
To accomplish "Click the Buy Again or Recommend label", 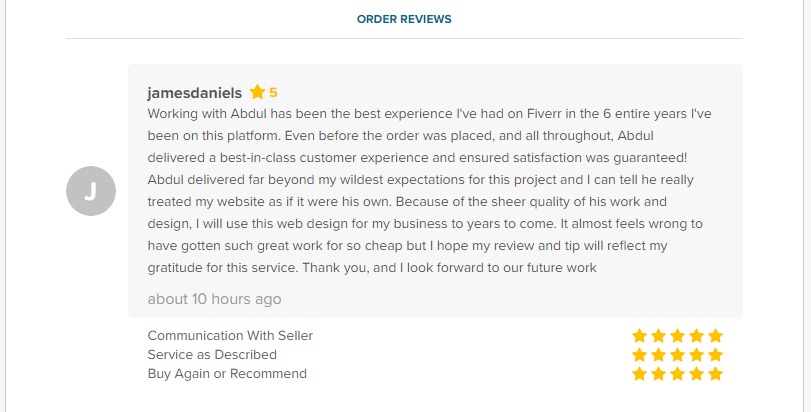I will [x=227, y=374].
